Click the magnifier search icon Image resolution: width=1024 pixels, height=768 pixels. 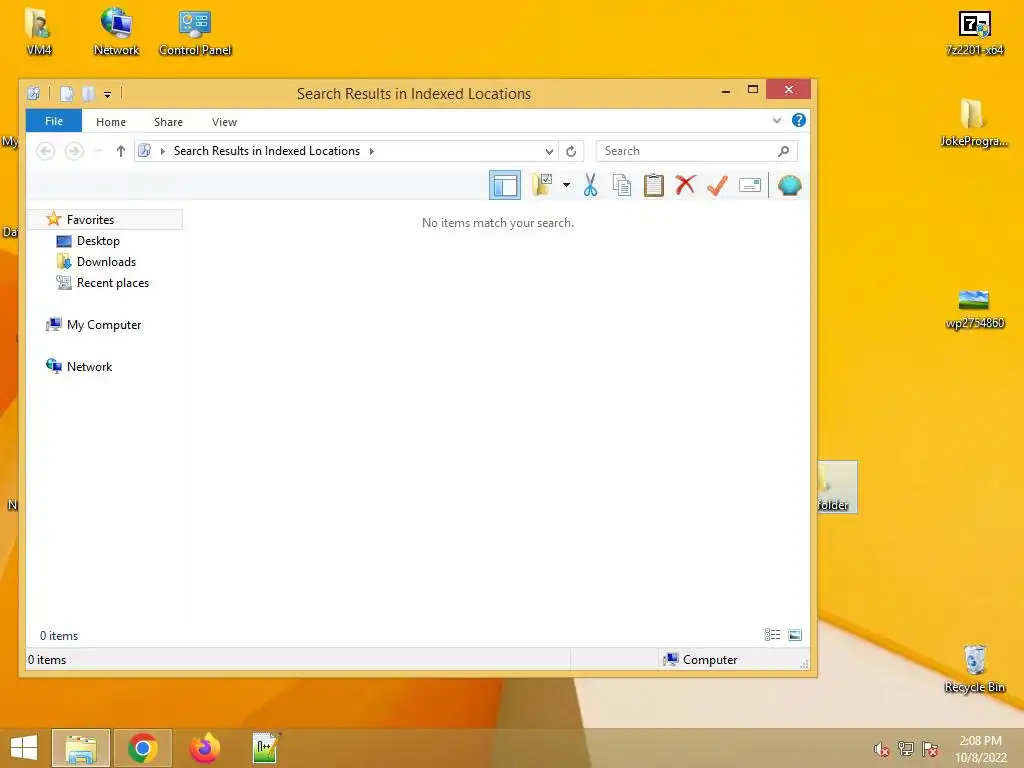coord(784,152)
